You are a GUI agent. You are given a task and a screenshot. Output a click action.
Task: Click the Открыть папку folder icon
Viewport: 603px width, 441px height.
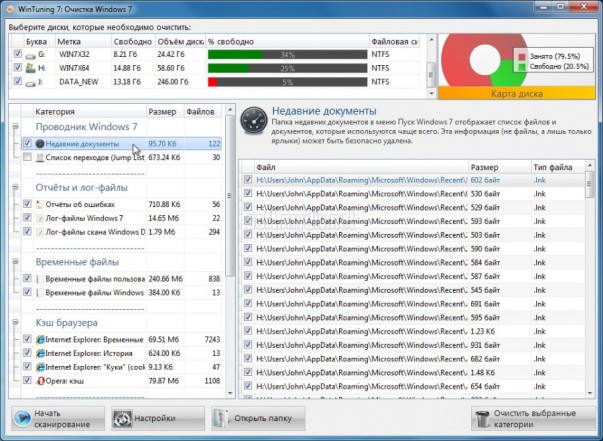[x=222, y=418]
